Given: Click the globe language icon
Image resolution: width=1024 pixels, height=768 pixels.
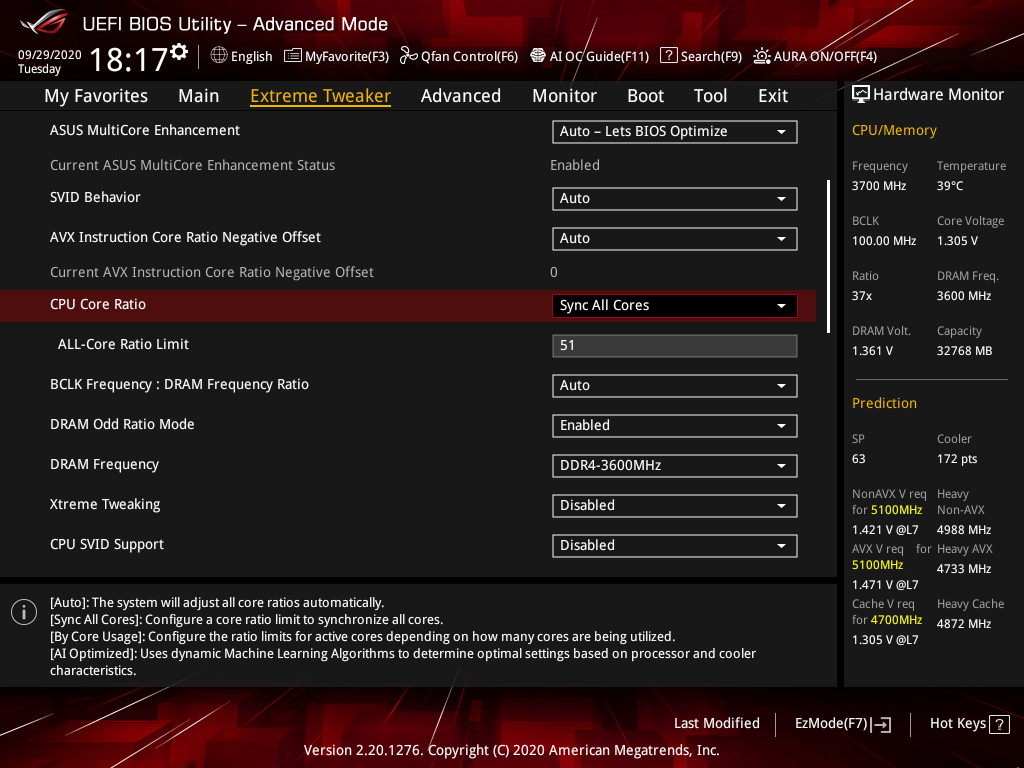Looking at the screenshot, I should coord(219,56).
